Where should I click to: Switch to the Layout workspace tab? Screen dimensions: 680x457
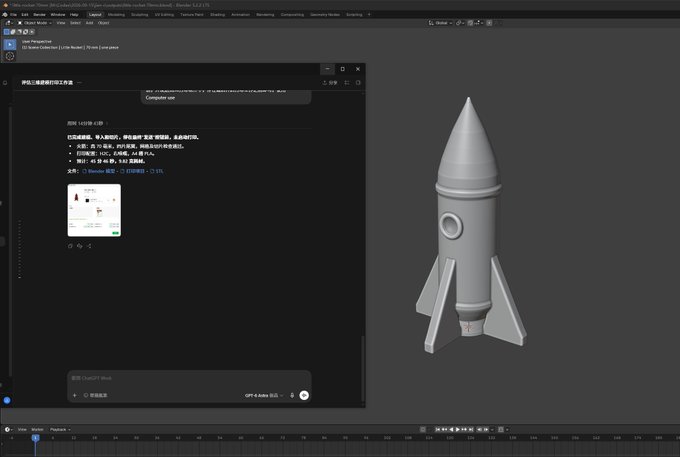[95, 14]
